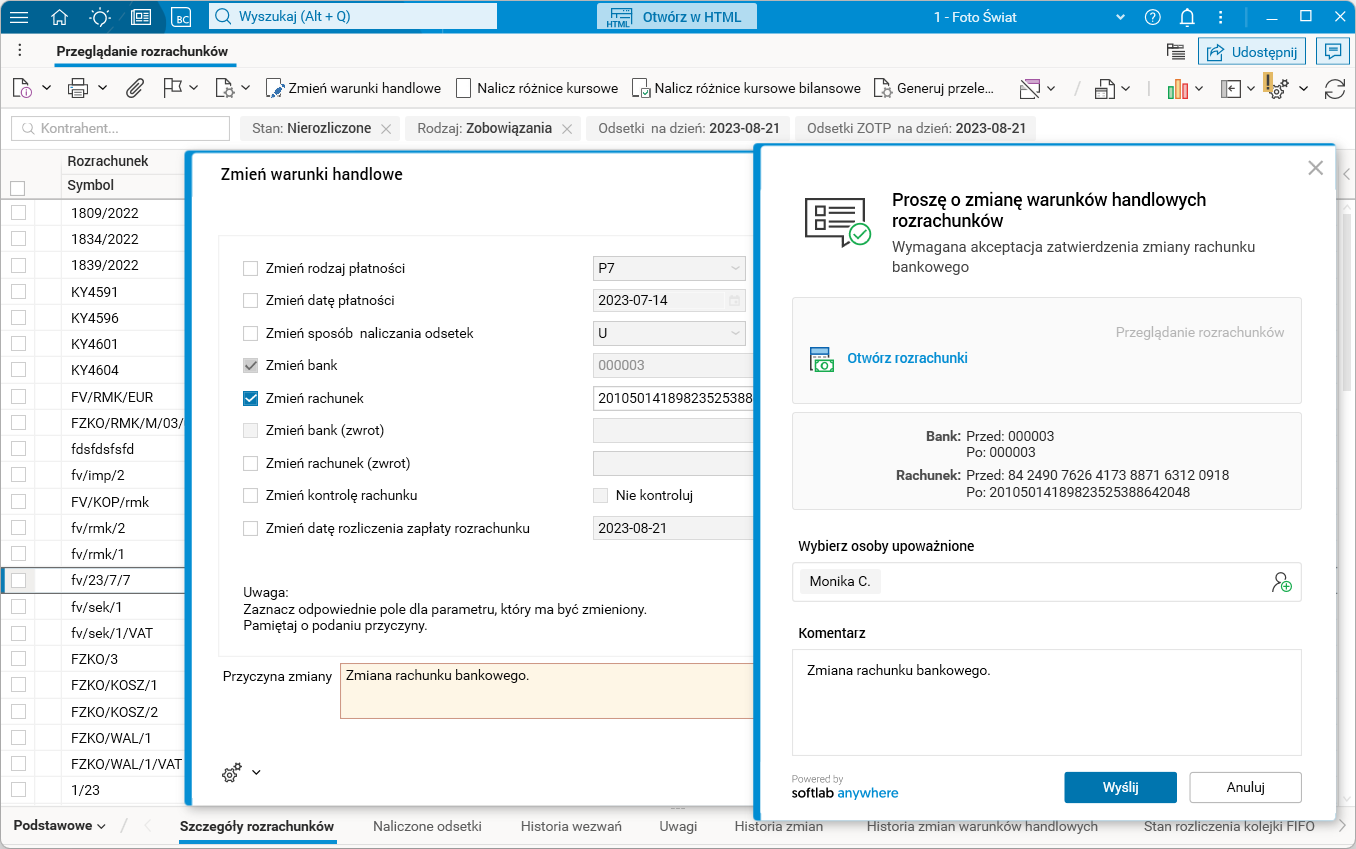Remove the 'Stan: Nierozliczone' filter
1356x849 pixels.
386,129
